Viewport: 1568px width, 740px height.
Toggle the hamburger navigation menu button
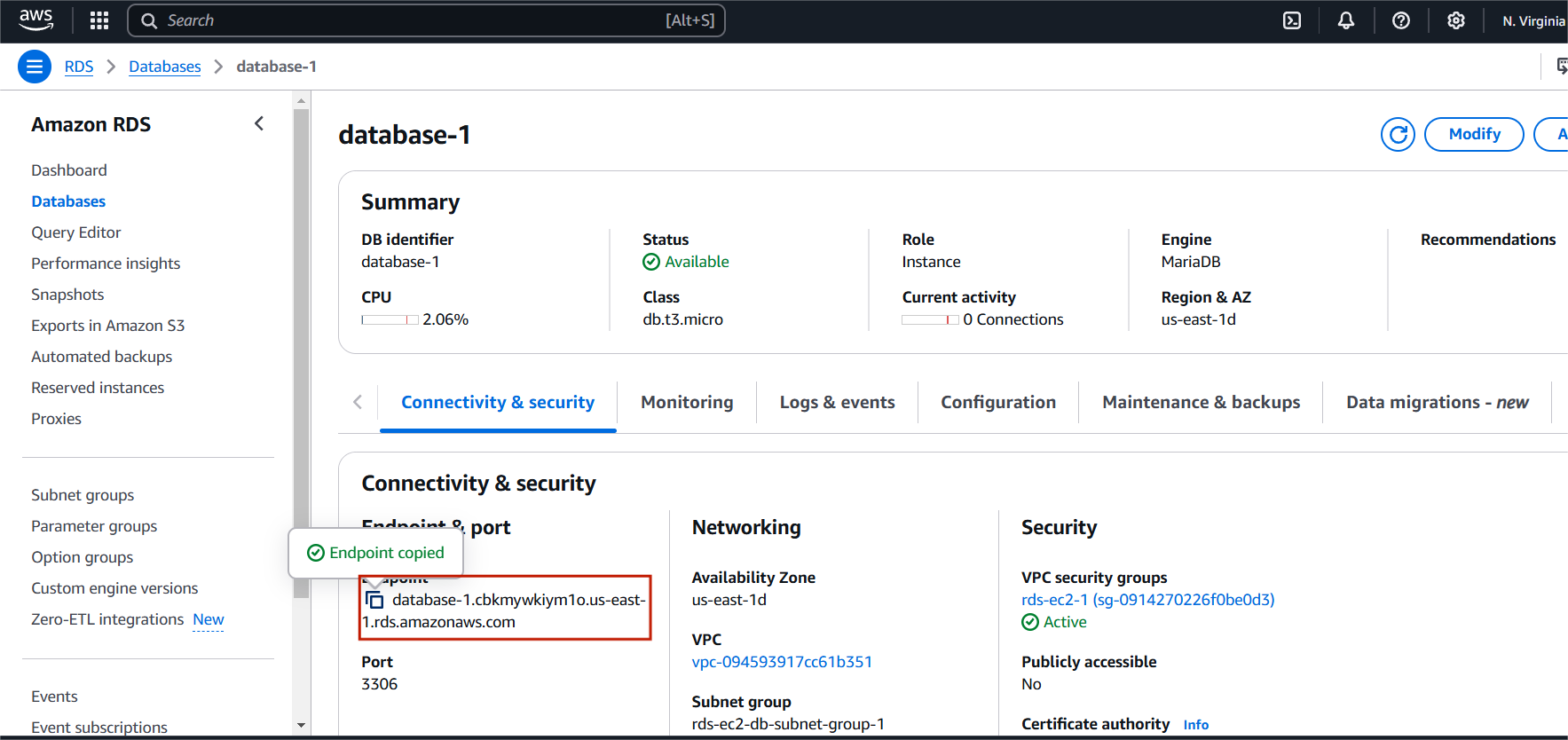pos(35,67)
